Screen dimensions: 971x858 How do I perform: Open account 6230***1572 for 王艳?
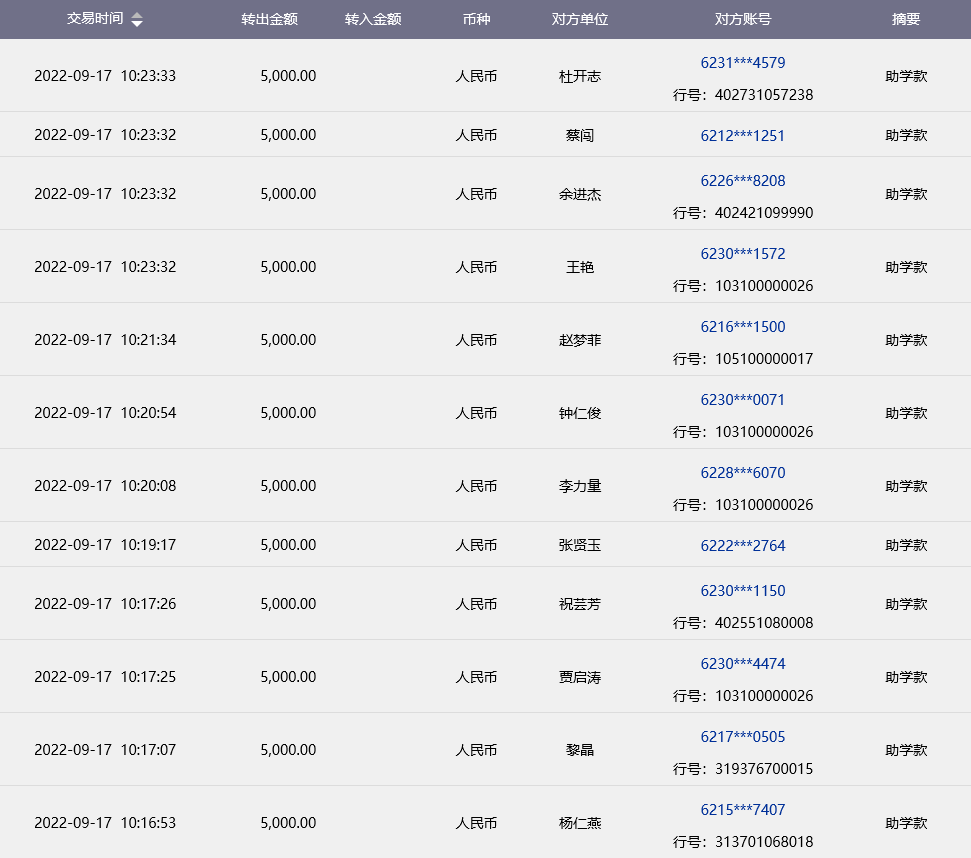[742, 254]
